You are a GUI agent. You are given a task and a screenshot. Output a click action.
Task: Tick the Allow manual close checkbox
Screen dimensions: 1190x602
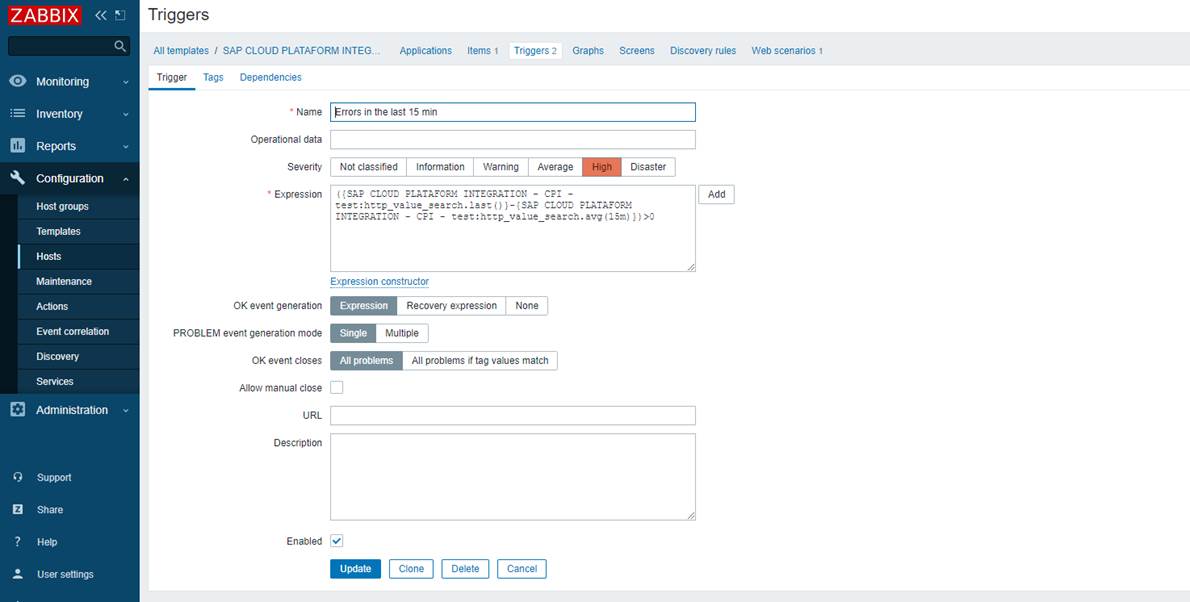[337, 388]
